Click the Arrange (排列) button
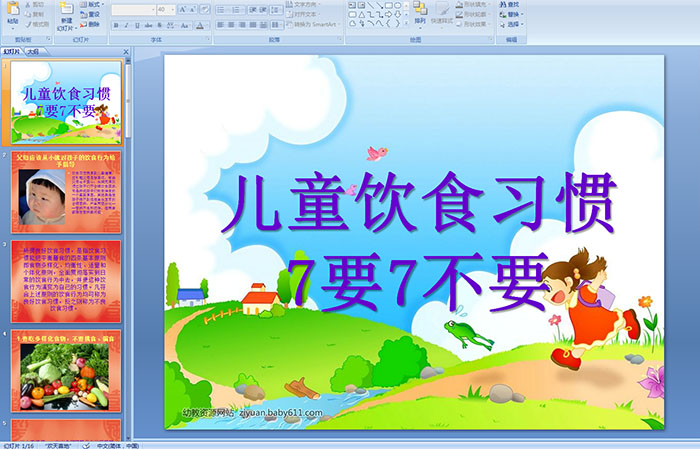700x449 pixels. (420, 13)
